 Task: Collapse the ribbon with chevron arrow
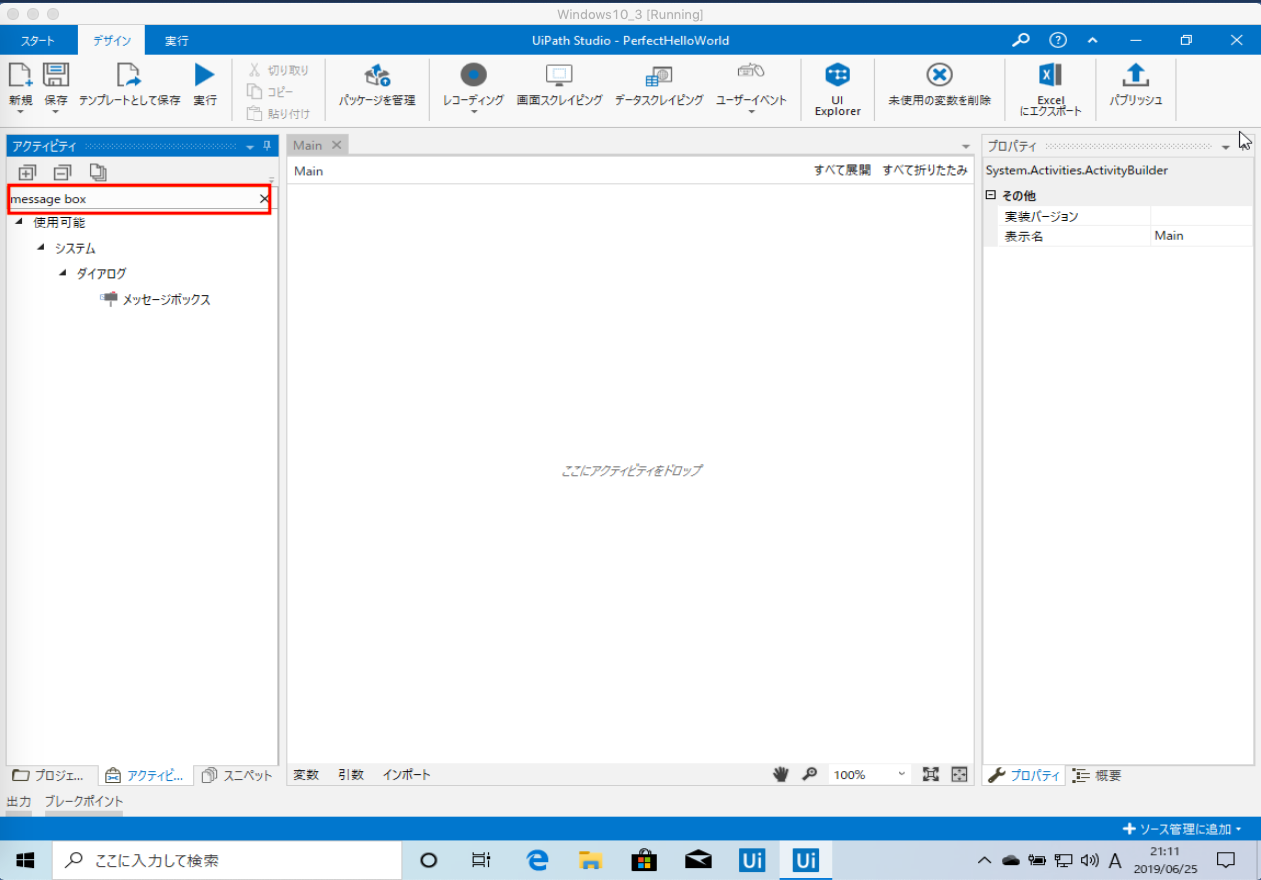[1092, 40]
